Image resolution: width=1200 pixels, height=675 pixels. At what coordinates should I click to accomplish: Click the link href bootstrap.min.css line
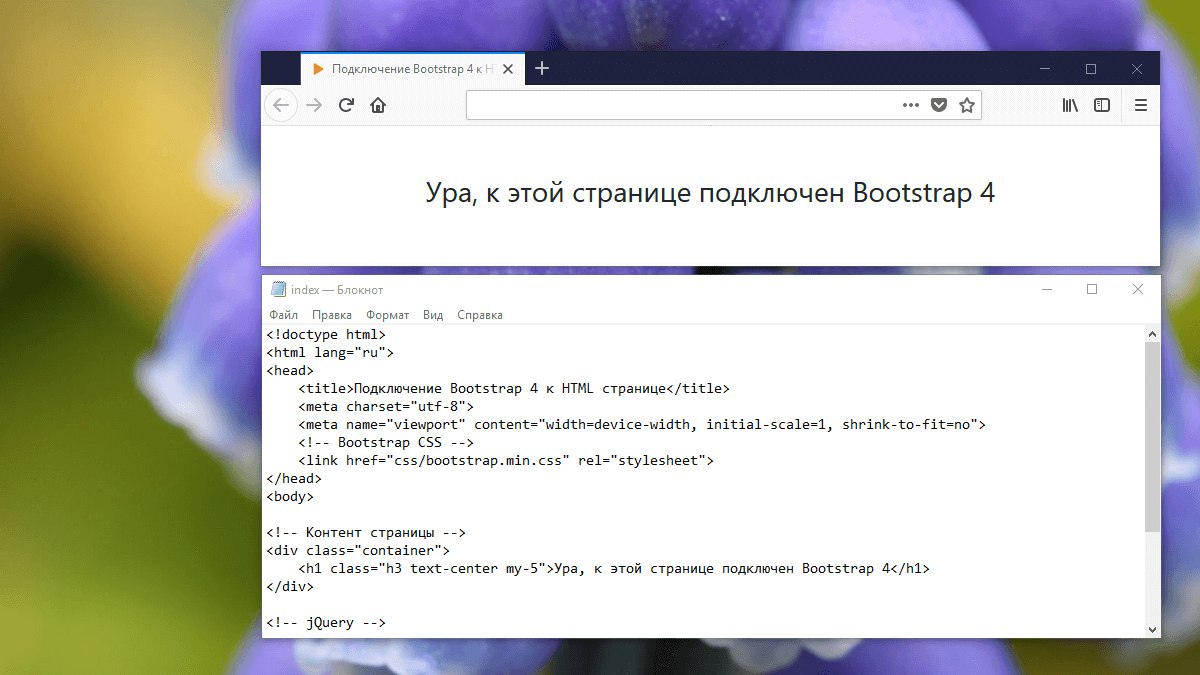point(506,461)
